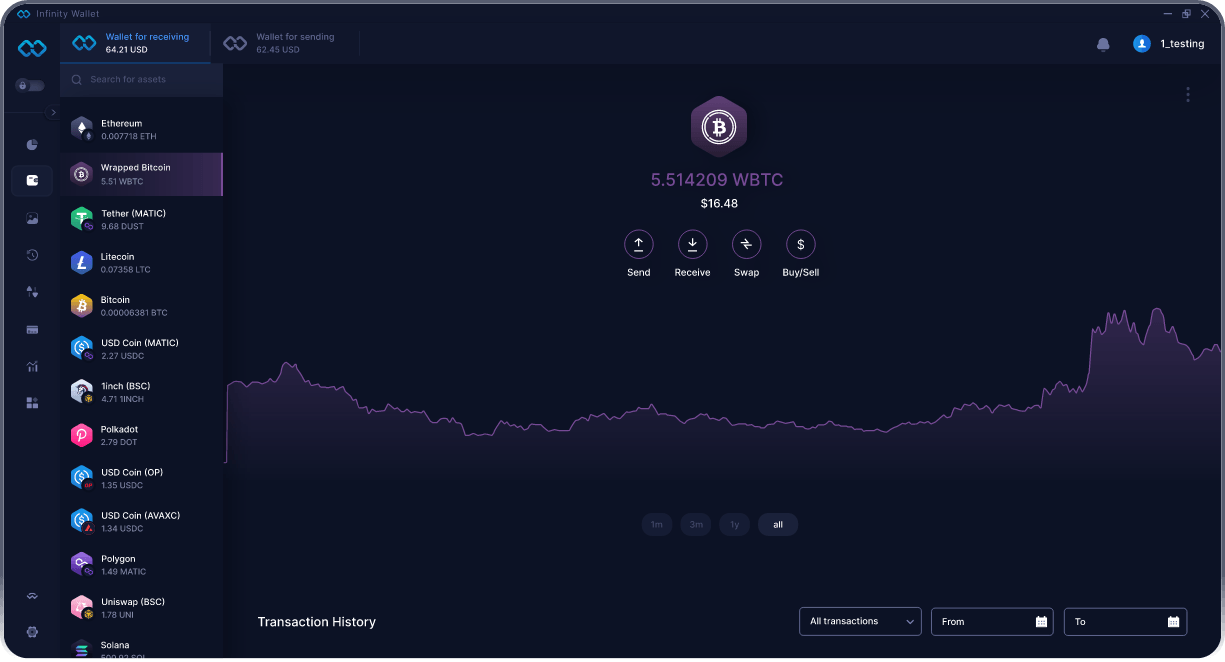Open settings gear icon at sidebar bottom
Screen dimensions: 1225x662
pos(32,632)
